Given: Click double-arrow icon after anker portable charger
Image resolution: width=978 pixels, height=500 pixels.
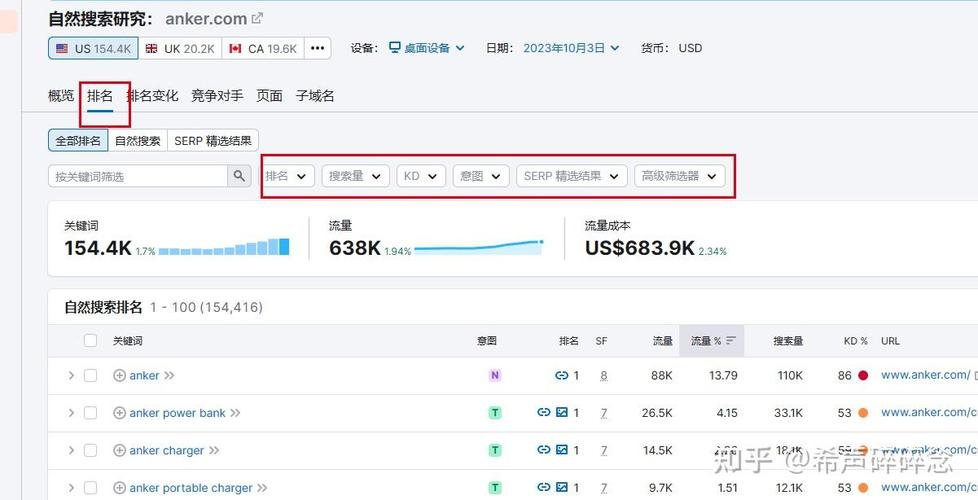Looking at the screenshot, I should click(x=262, y=488).
